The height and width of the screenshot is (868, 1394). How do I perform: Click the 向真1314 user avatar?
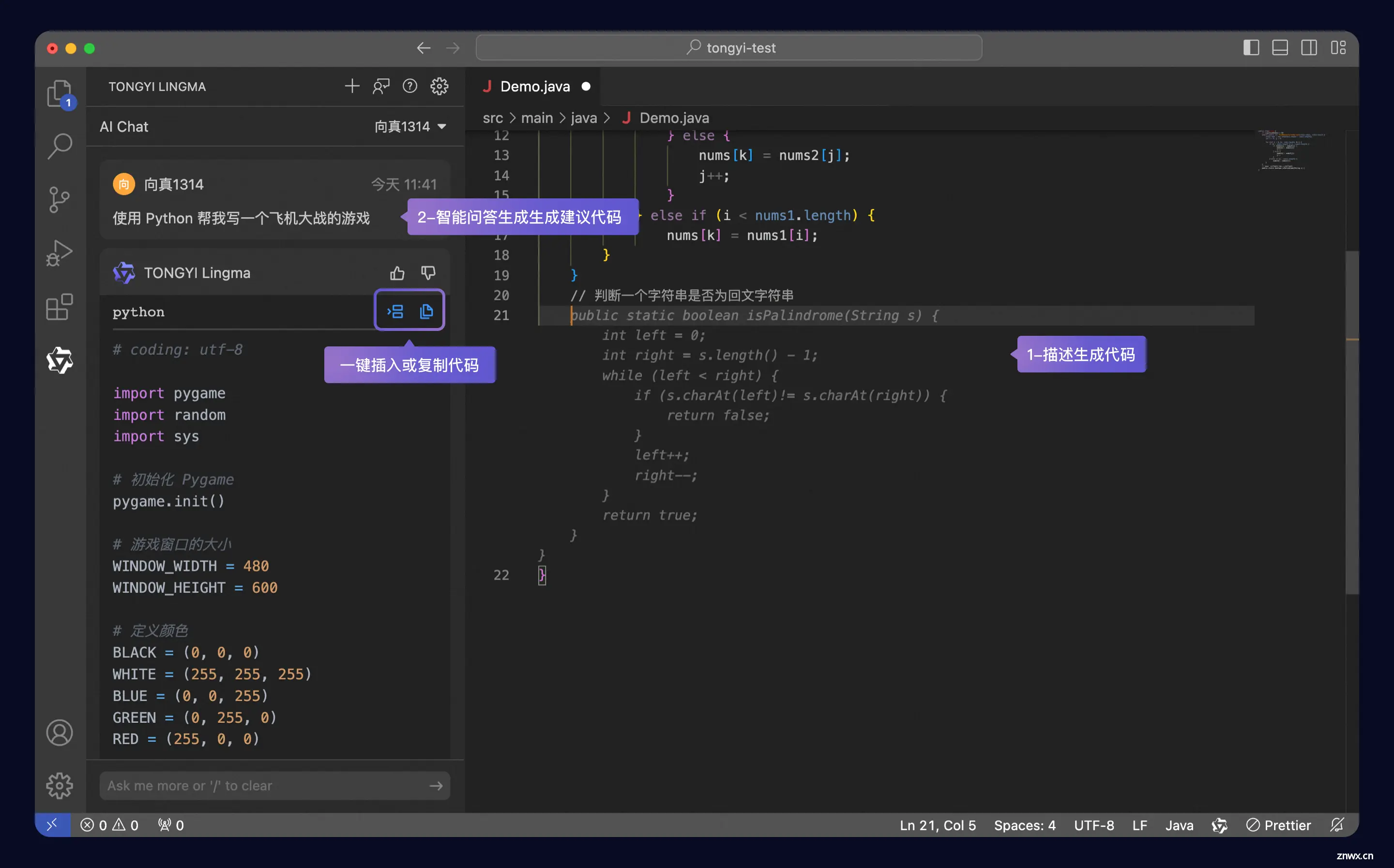click(x=123, y=184)
